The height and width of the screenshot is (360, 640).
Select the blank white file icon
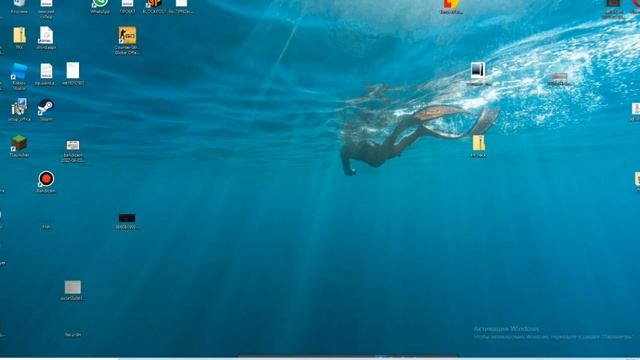[x=73, y=73]
